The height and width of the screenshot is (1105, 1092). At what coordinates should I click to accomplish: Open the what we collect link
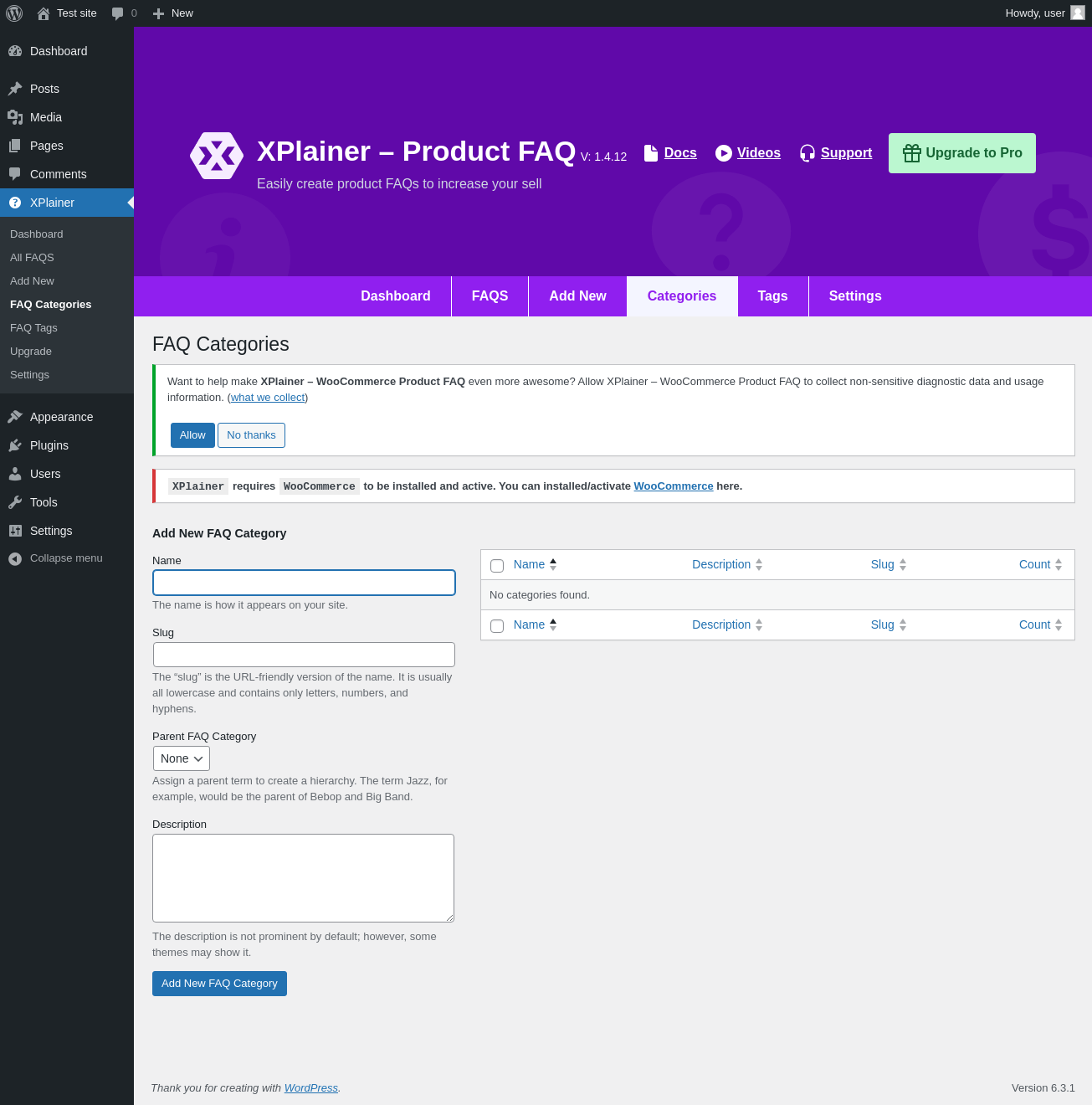268,398
